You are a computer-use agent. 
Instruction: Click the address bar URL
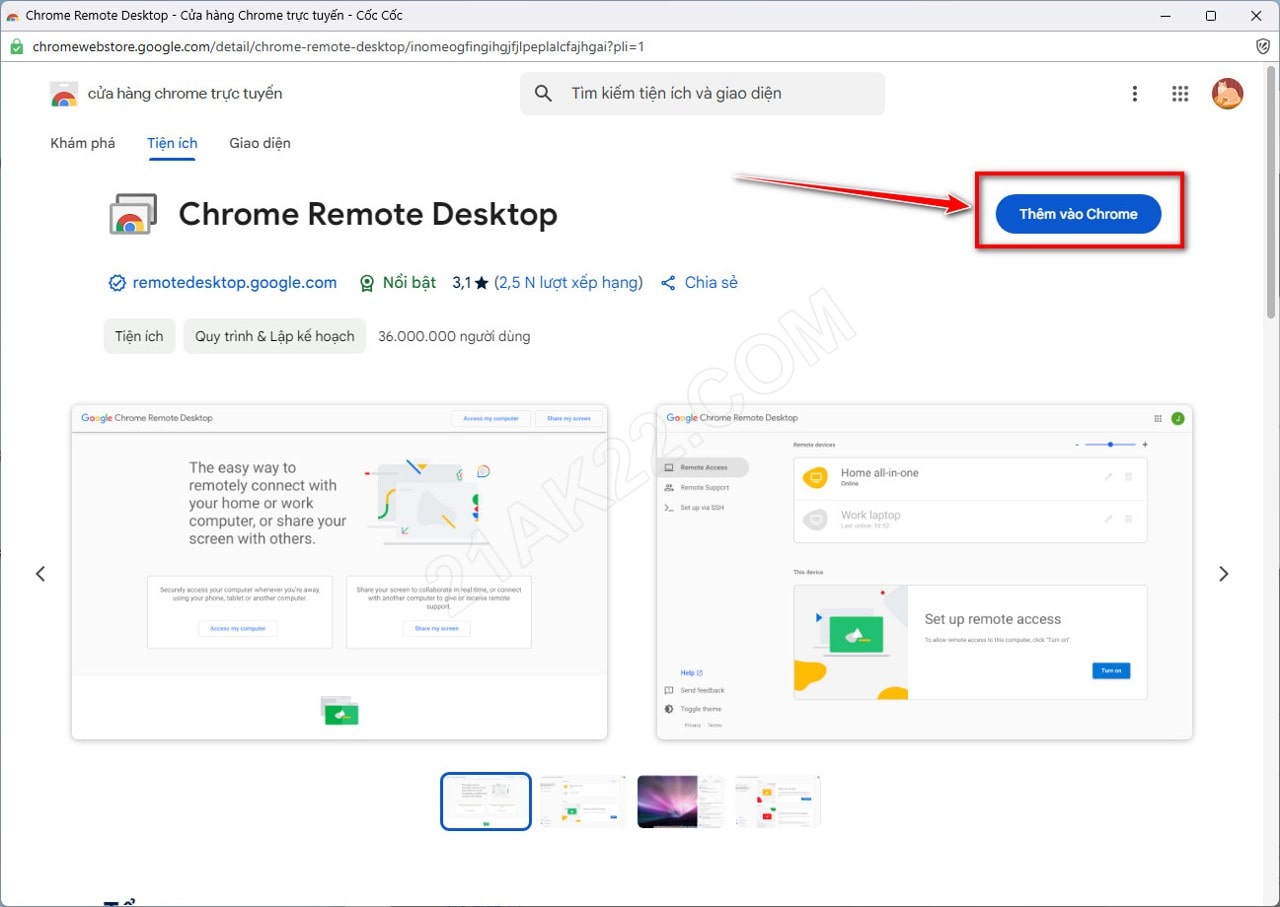(x=338, y=46)
